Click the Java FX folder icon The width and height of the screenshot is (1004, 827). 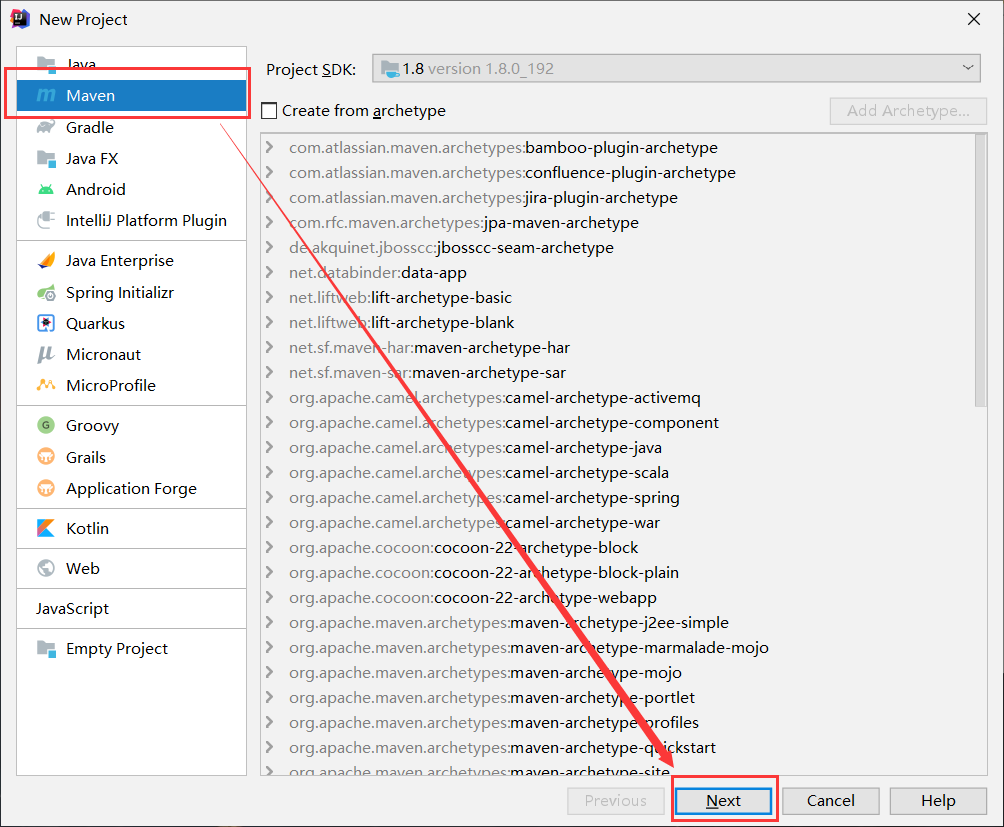tap(46, 158)
